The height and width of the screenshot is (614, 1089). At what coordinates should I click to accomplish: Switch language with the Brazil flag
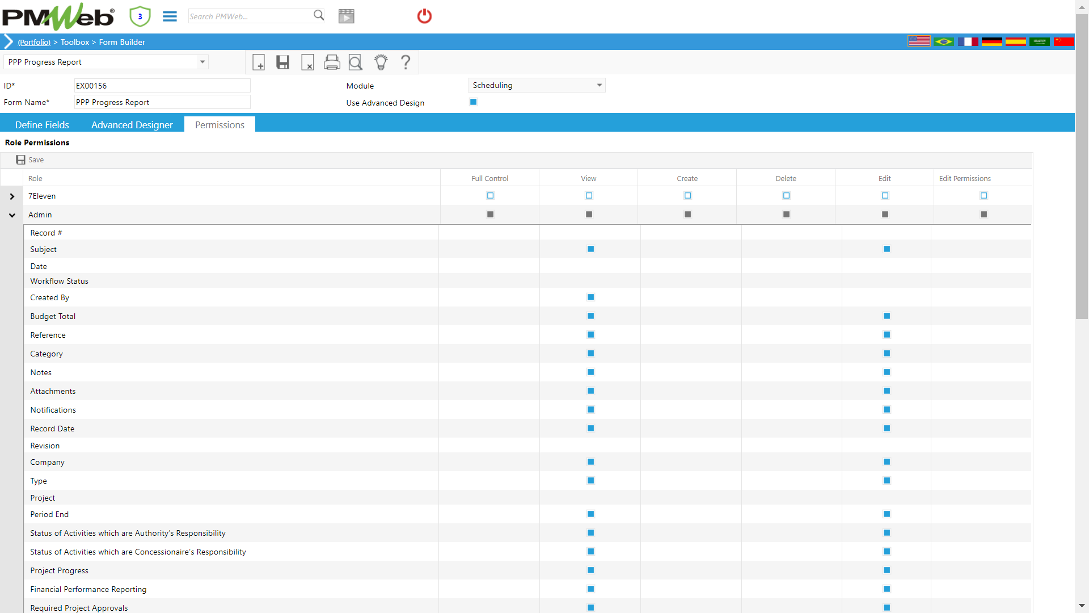(944, 42)
